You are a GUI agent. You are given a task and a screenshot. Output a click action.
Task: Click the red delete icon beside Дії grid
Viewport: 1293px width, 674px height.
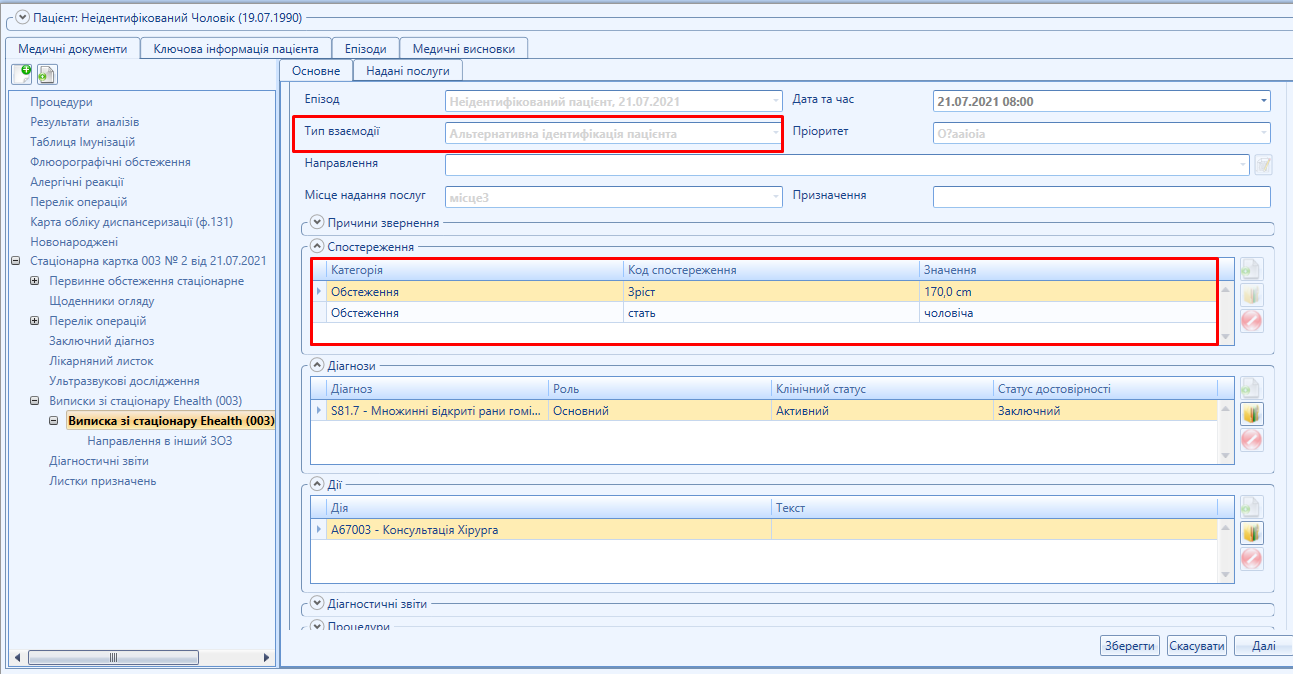click(x=1251, y=559)
